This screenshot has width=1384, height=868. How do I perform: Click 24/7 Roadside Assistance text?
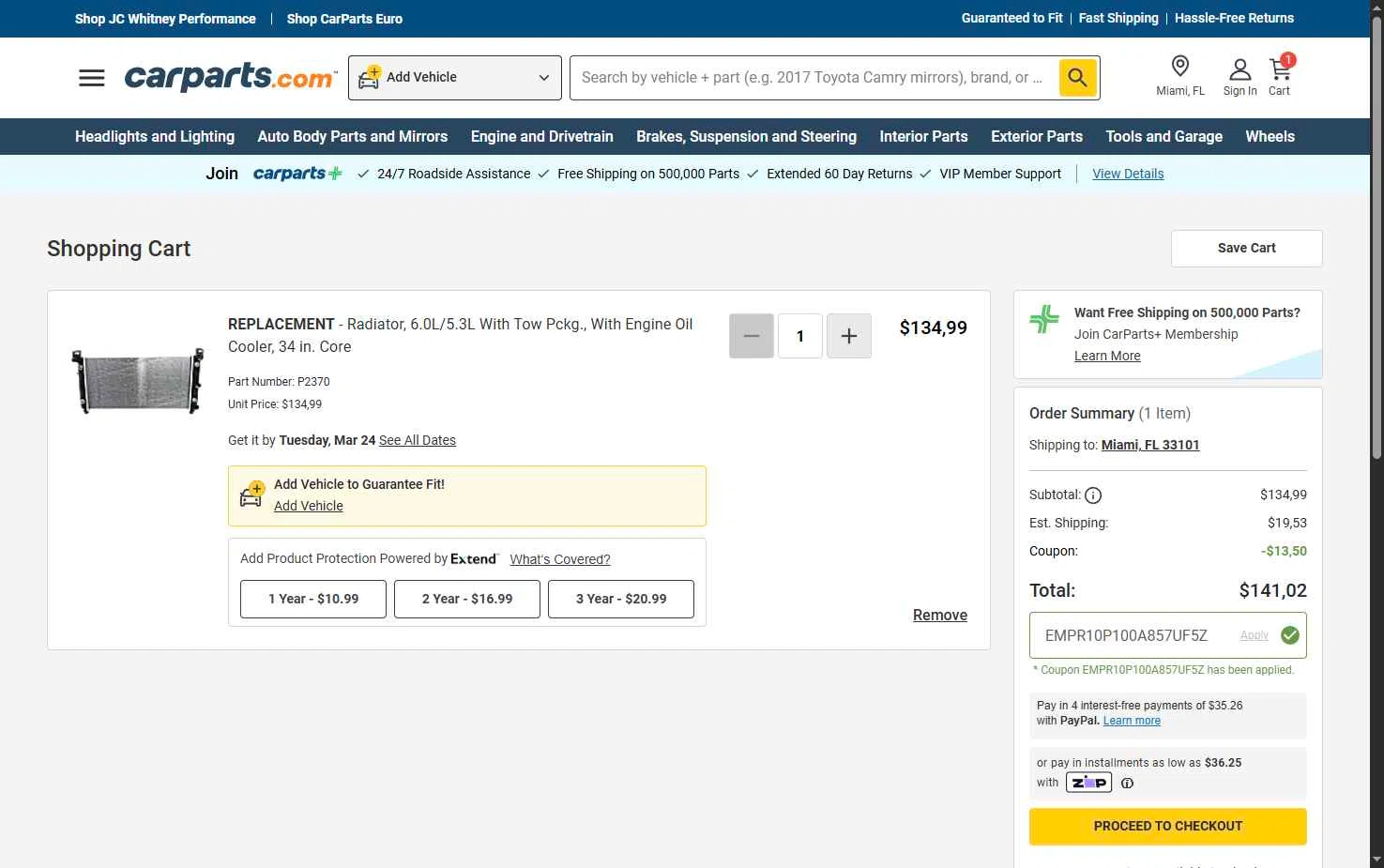coord(454,174)
